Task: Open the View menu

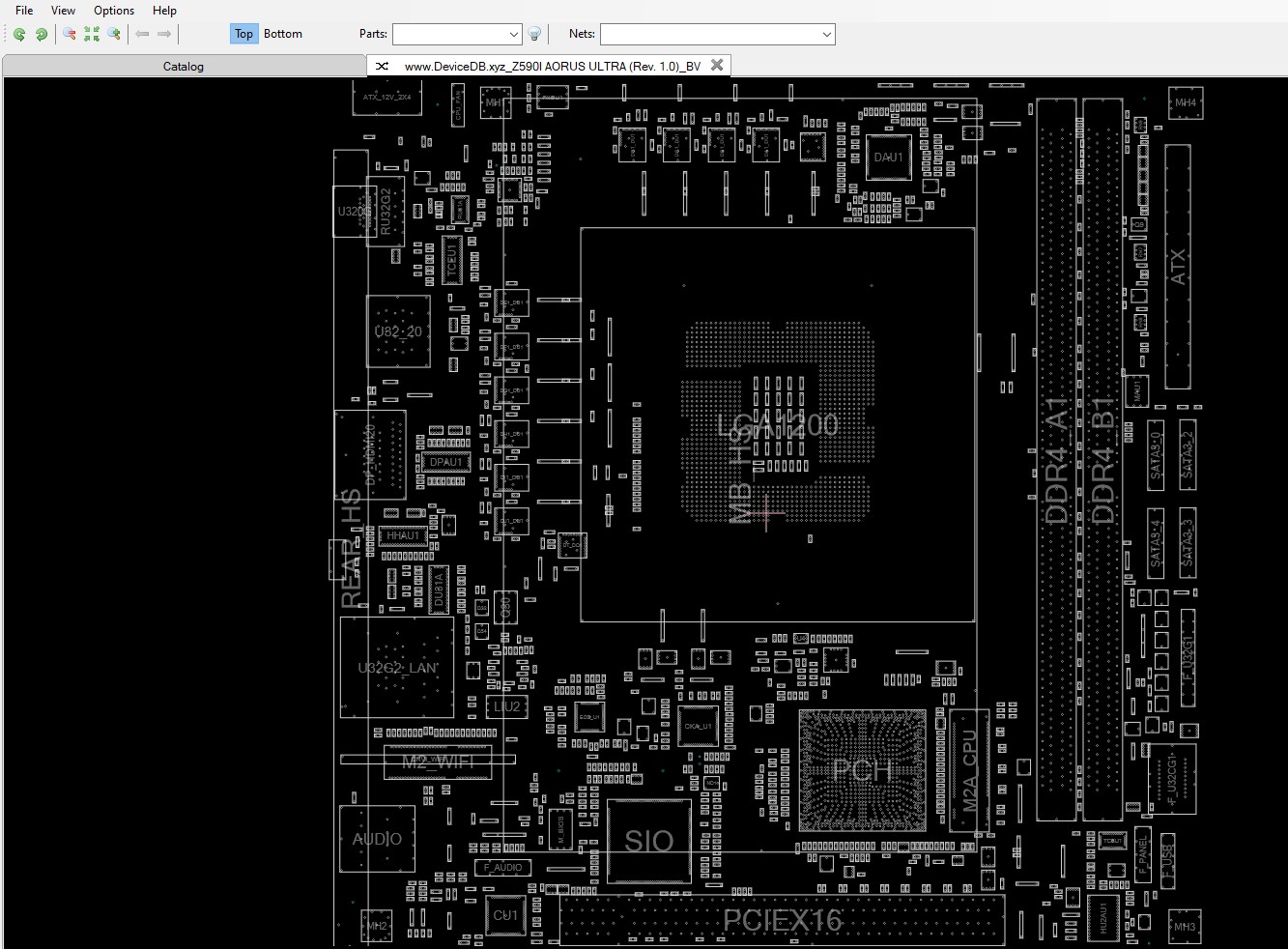Action: click(63, 10)
